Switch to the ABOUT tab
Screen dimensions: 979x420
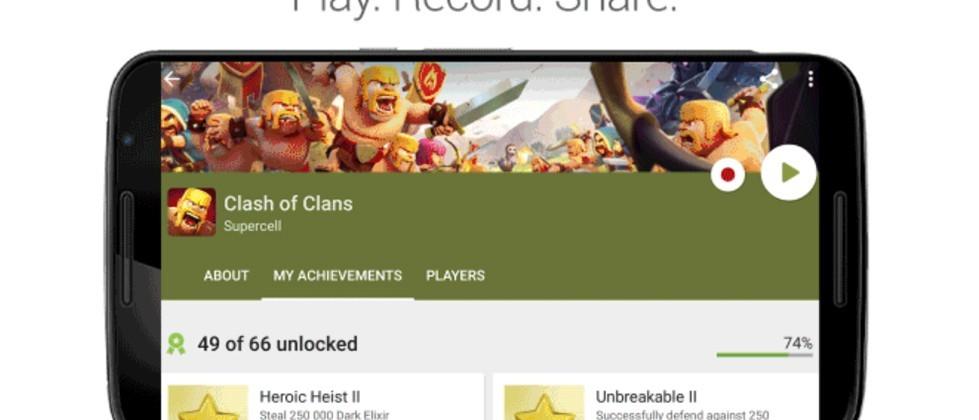(x=226, y=275)
